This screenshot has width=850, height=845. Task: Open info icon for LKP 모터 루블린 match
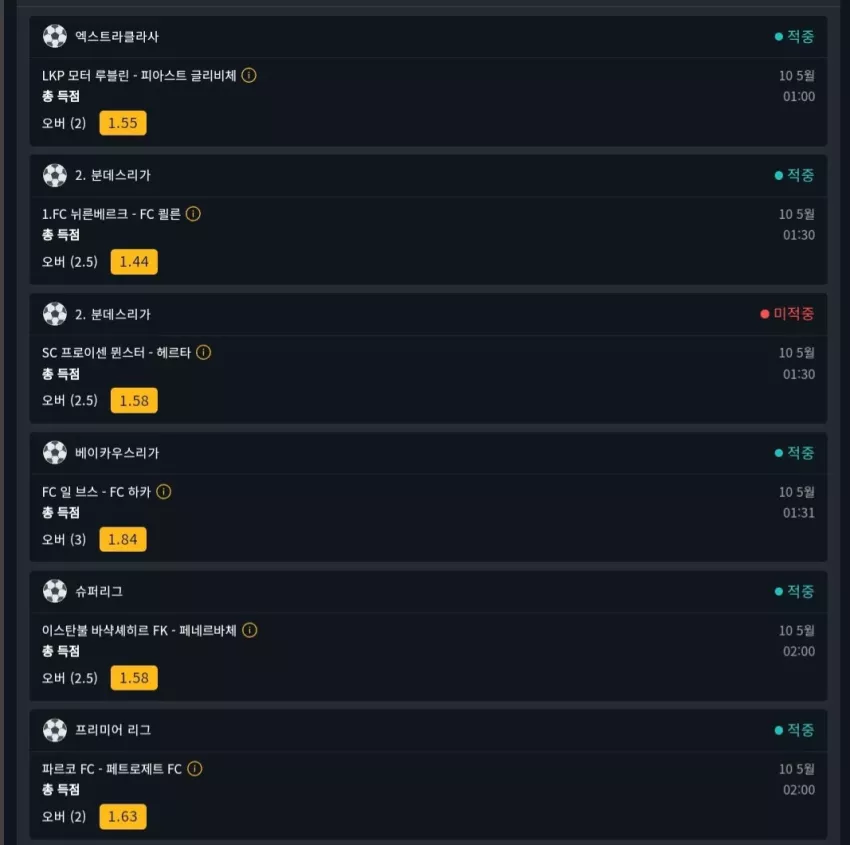(x=249, y=75)
